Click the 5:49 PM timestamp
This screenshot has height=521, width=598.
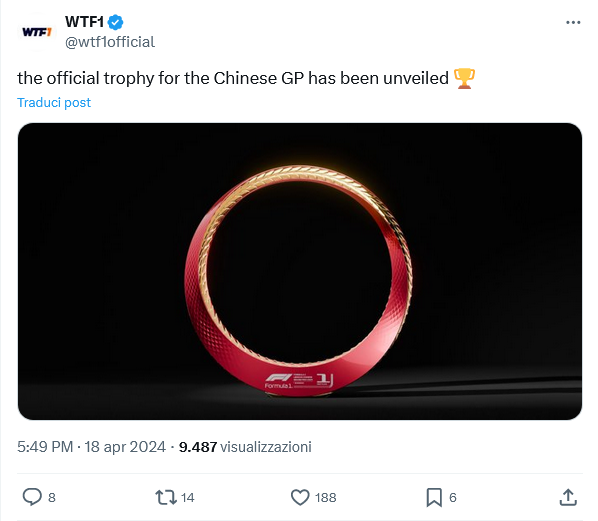pos(45,447)
